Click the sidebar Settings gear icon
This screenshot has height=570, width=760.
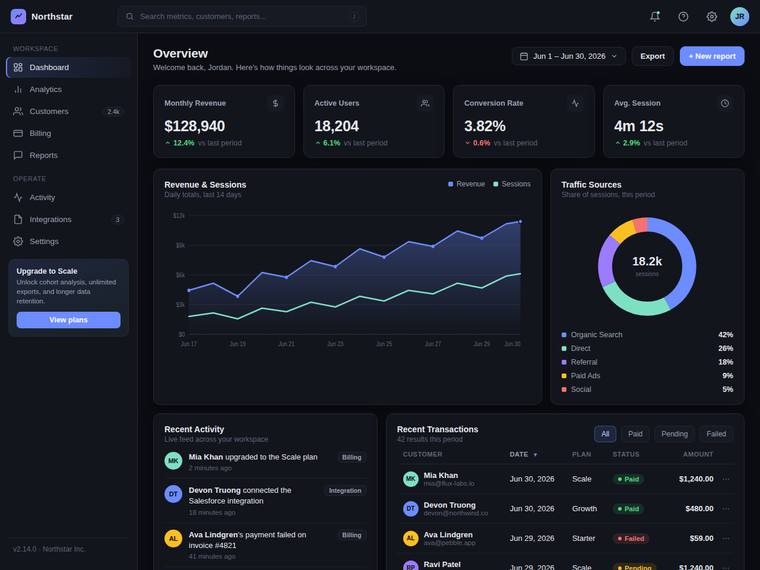[18, 241]
